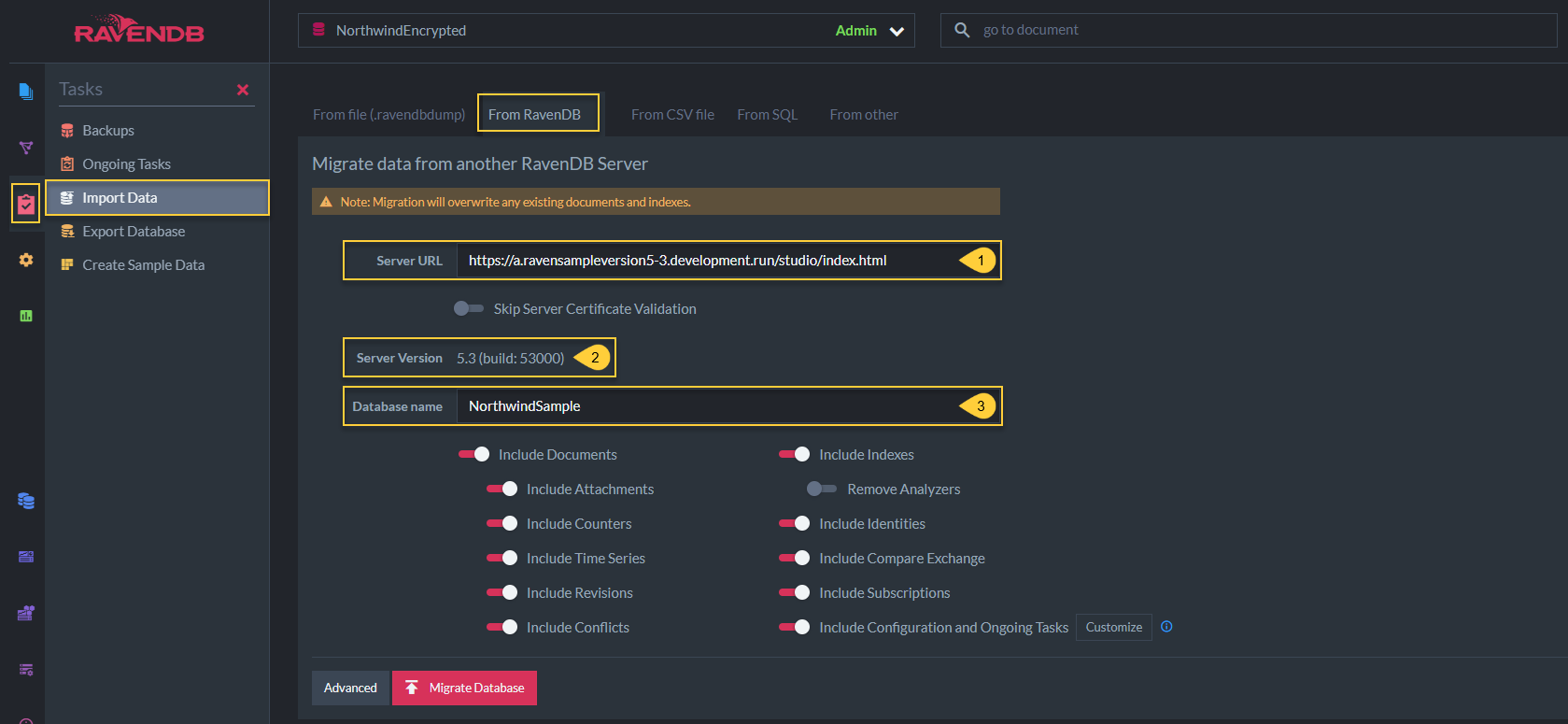Switch to From other tab
Viewport: 1568px width, 724px height.
pos(864,114)
